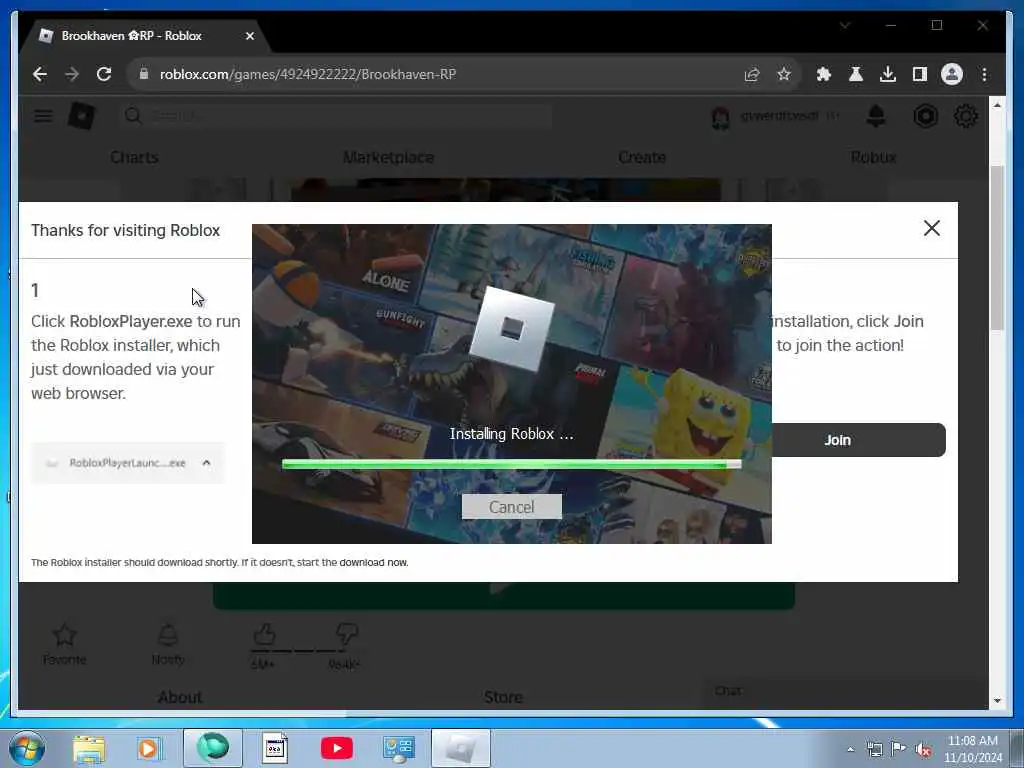Click the thumbs down dislike icon
The height and width of the screenshot is (768, 1024).
346,633
